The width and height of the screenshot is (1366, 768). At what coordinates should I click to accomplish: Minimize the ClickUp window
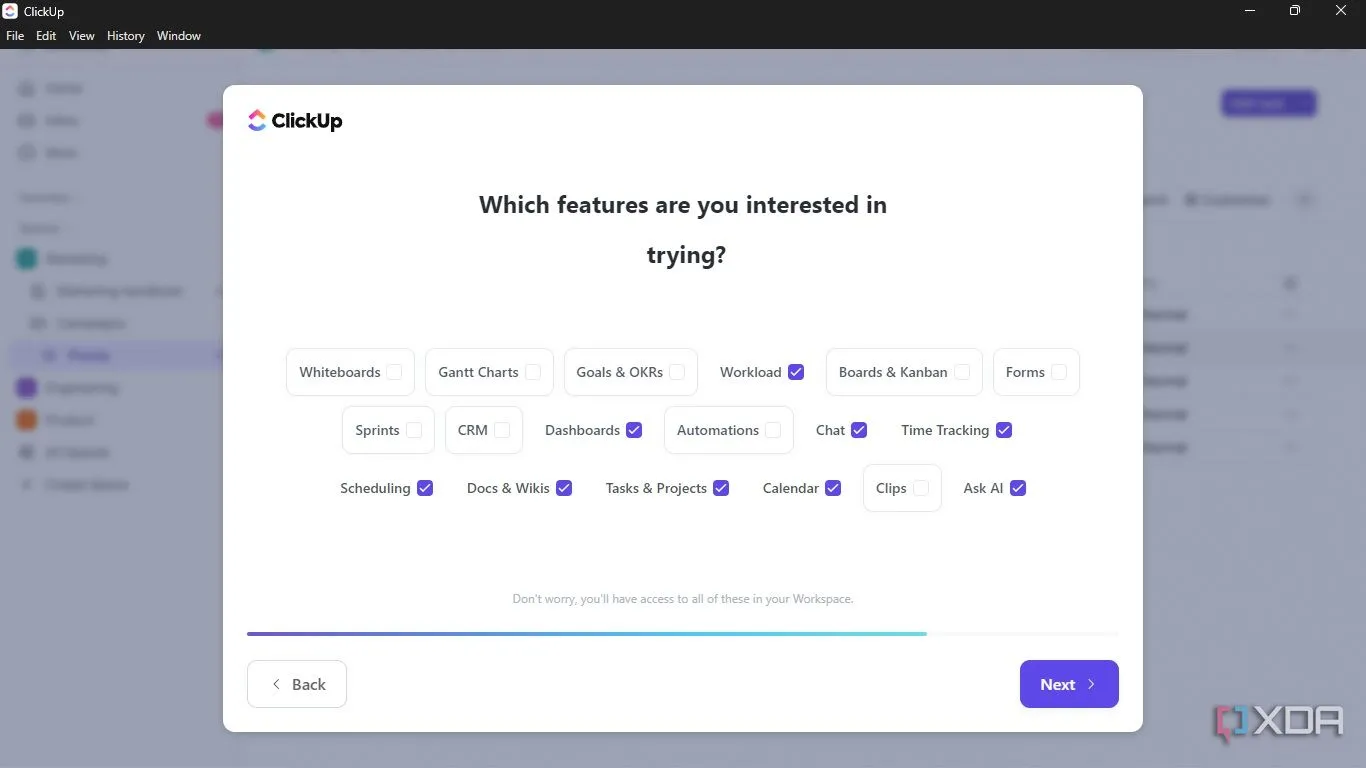tap(1250, 11)
